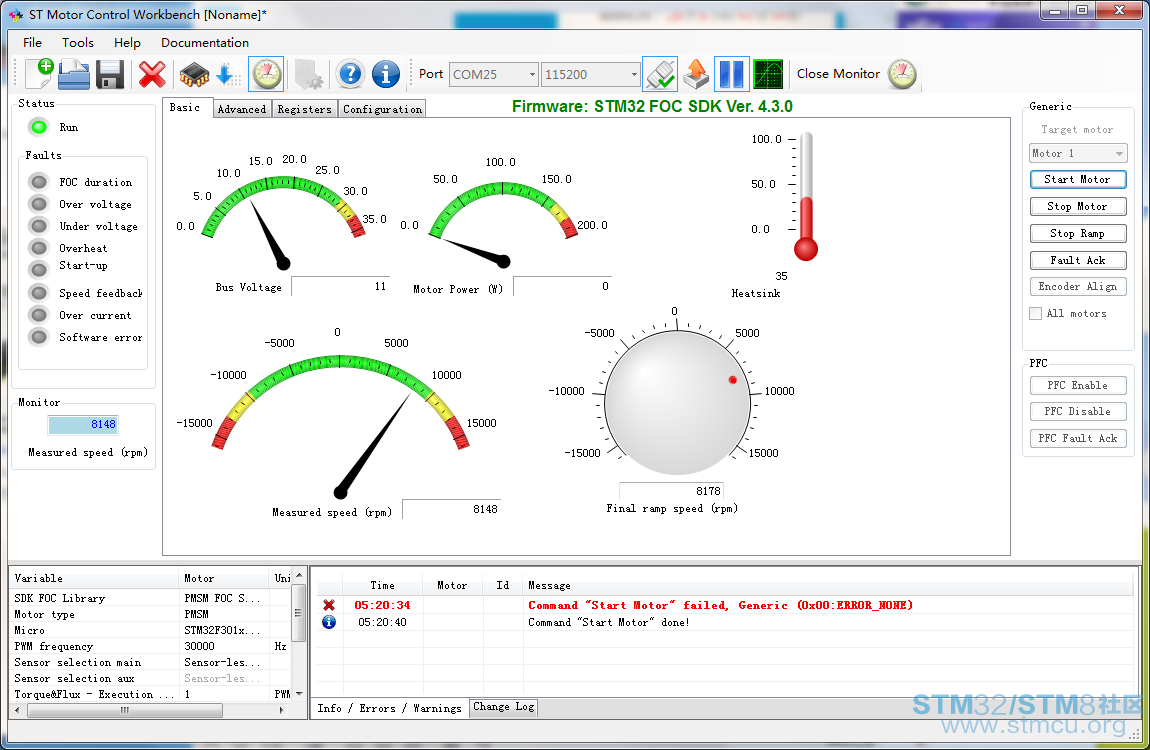Open the COM25 port dropdown

(x=532, y=74)
